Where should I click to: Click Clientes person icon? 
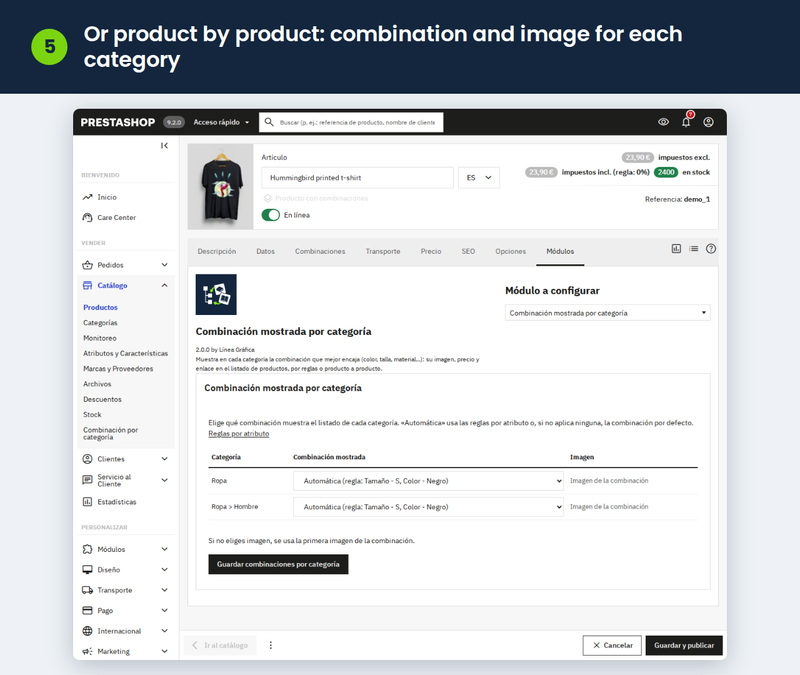point(87,459)
